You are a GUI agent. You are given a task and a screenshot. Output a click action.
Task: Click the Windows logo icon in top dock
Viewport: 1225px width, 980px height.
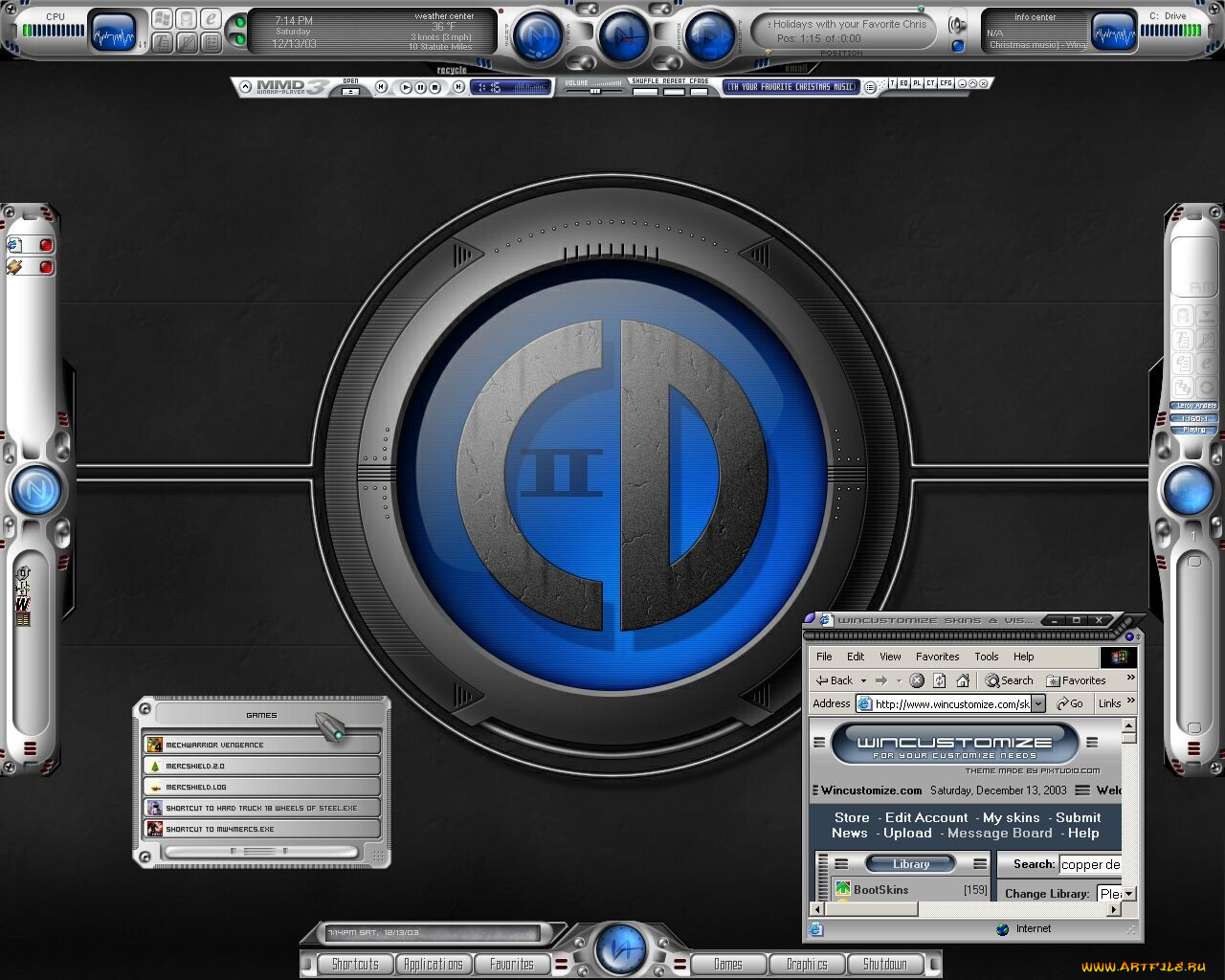point(162,19)
